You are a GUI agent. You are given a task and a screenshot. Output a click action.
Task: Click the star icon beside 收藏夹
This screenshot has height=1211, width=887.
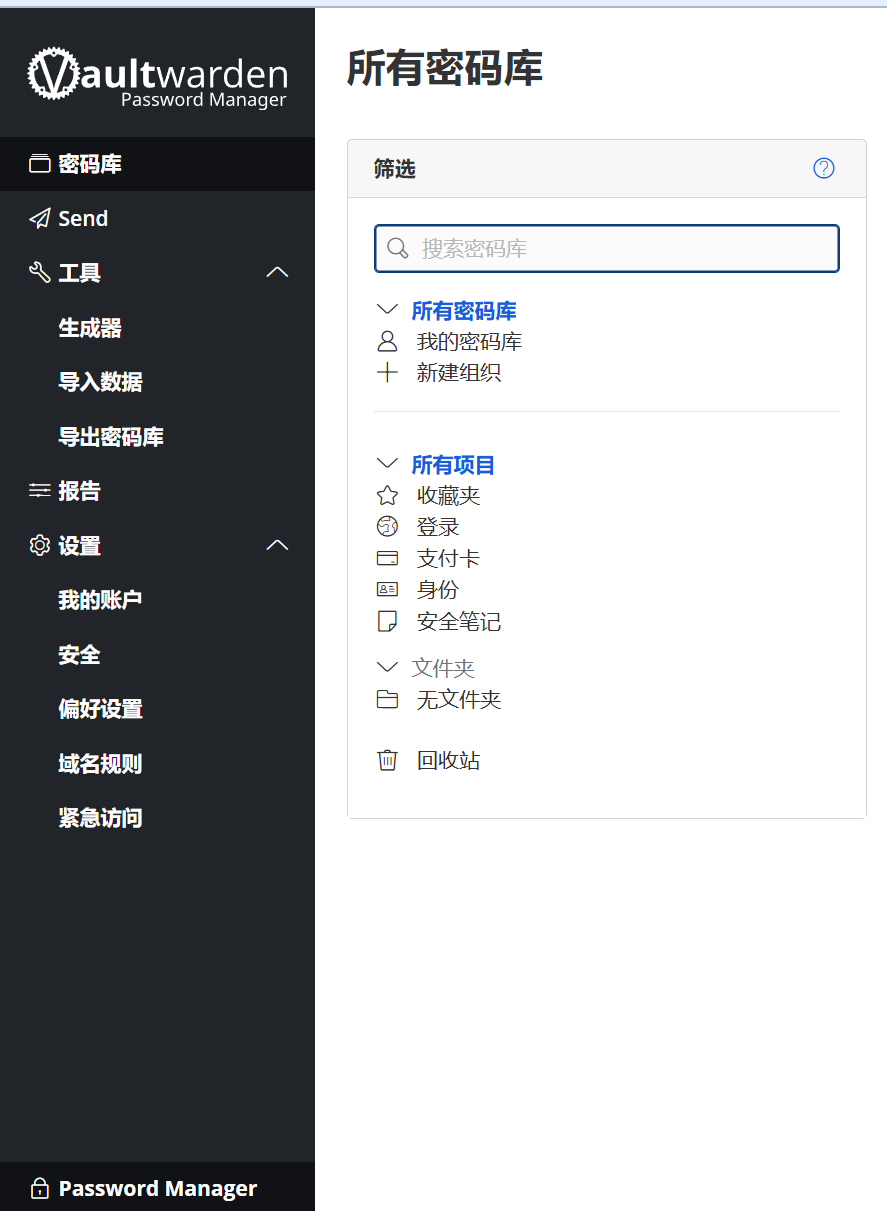click(387, 495)
